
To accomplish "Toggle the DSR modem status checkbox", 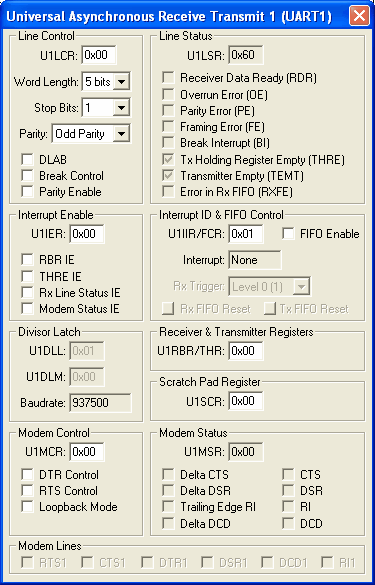I will point(288,491).
